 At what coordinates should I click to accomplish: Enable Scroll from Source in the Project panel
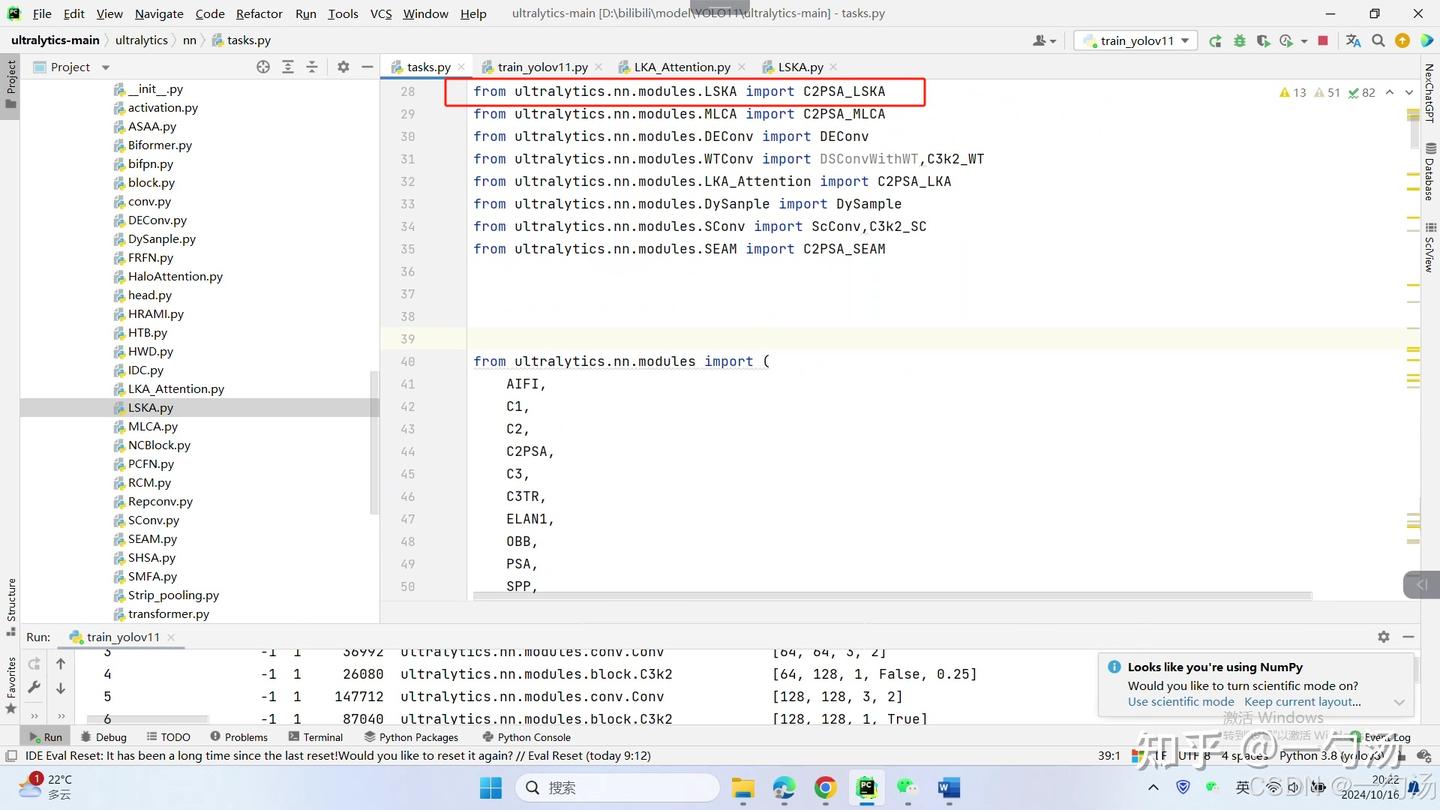tap(263, 67)
